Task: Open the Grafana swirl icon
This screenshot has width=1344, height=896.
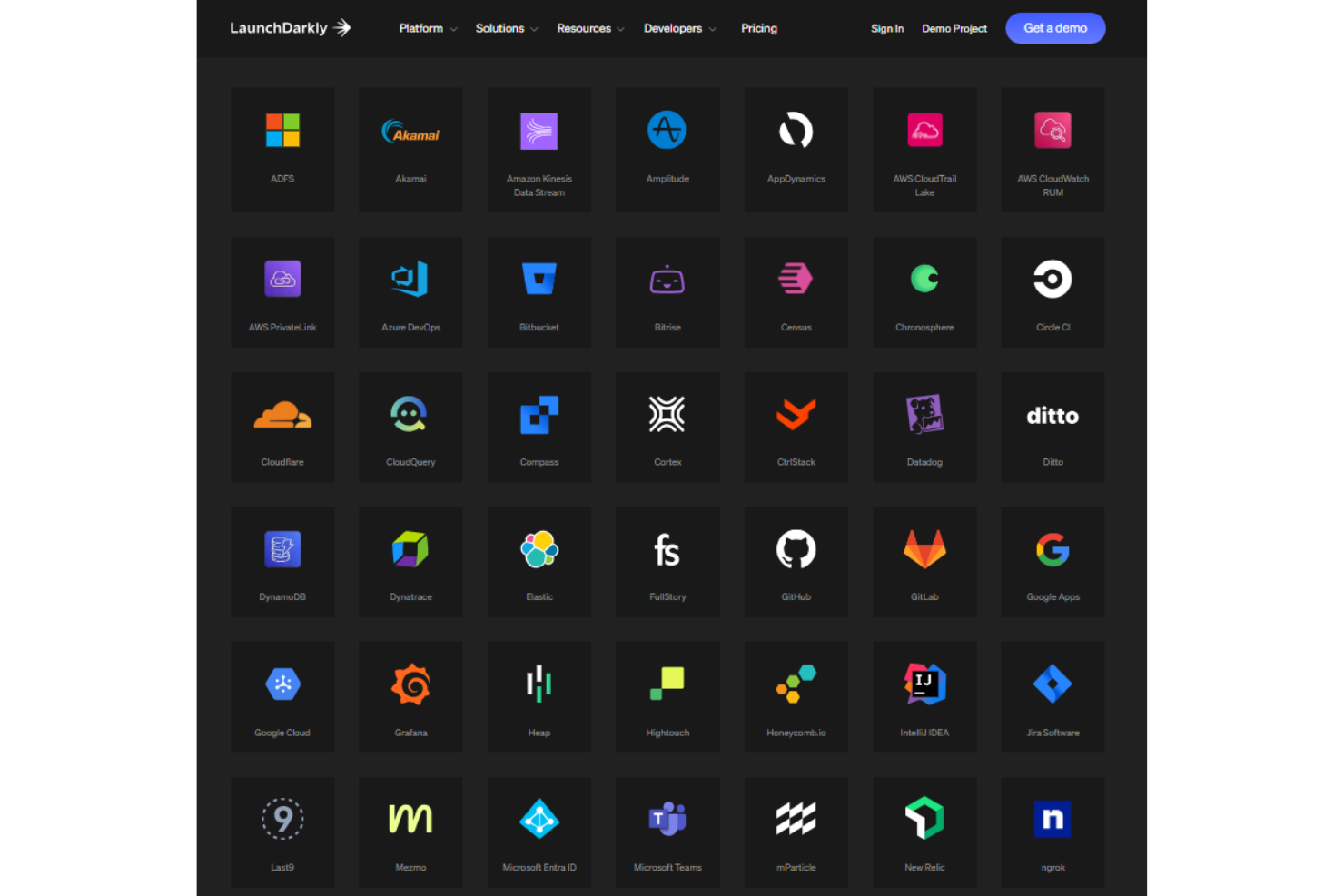Action: tap(410, 684)
